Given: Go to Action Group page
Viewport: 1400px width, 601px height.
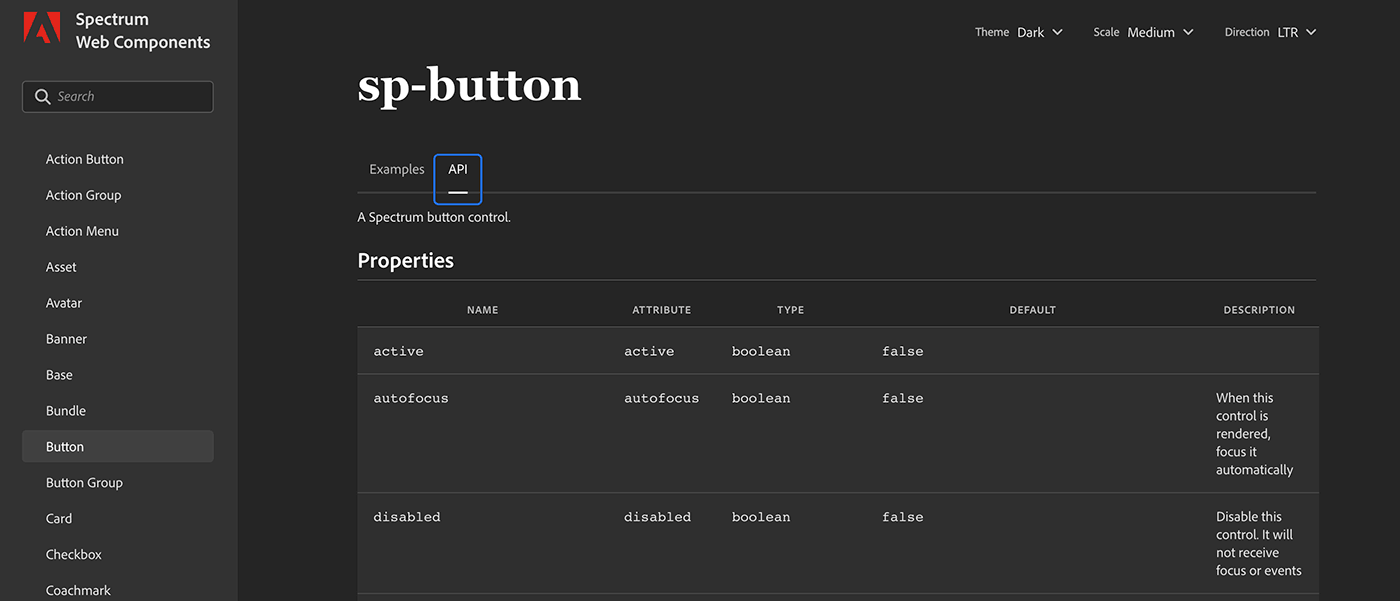Looking at the screenshot, I should [84, 195].
